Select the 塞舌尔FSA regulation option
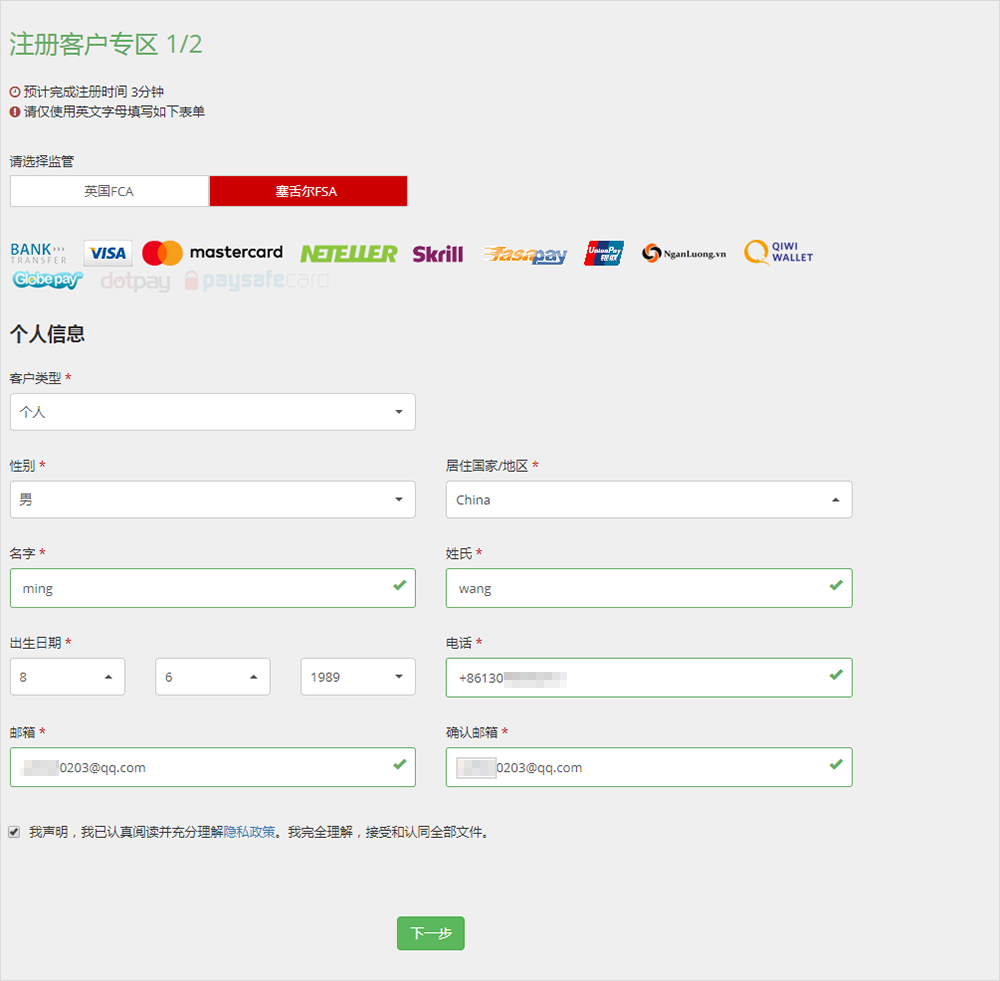 coord(308,190)
